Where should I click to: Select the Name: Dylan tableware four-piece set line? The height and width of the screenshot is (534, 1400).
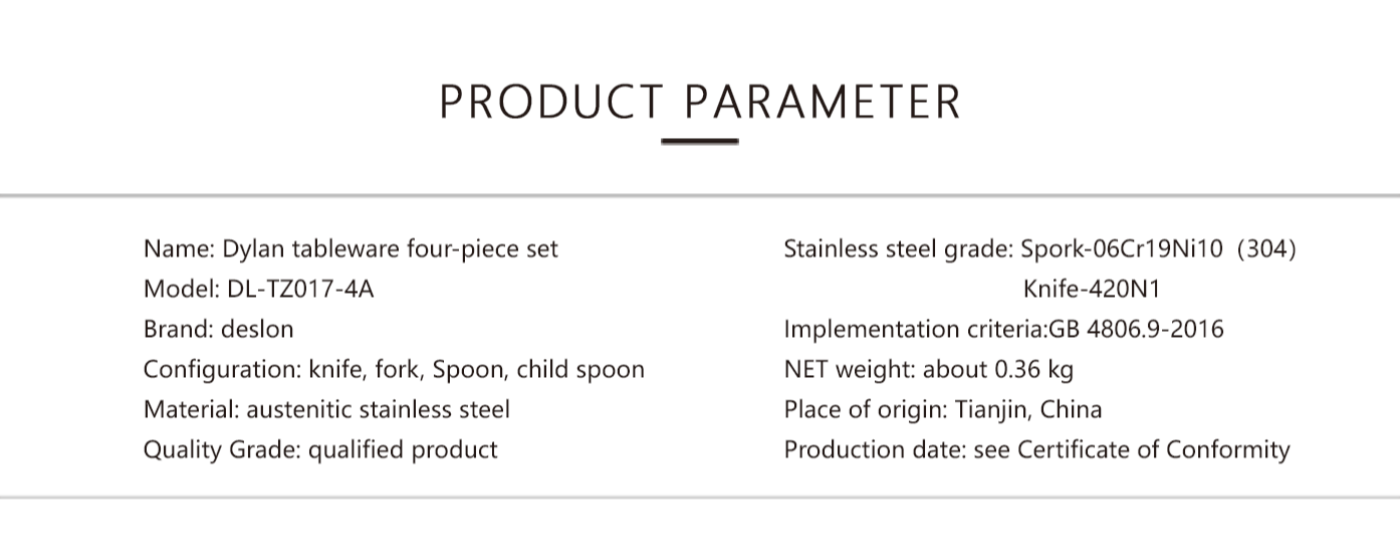pyautogui.click(x=351, y=249)
